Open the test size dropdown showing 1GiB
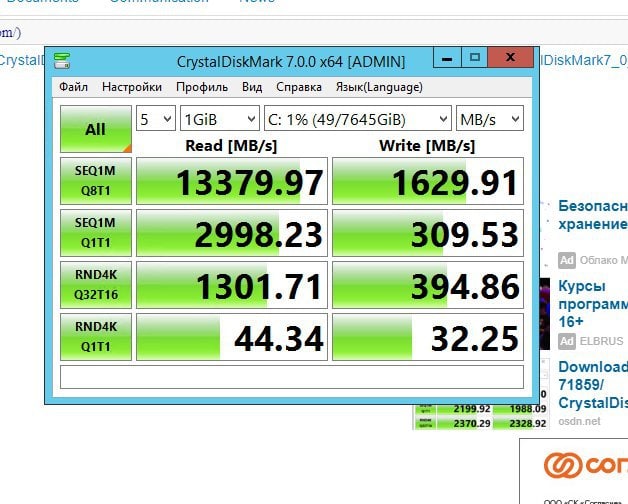Viewport: 628px width, 504px height. coord(219,118)
